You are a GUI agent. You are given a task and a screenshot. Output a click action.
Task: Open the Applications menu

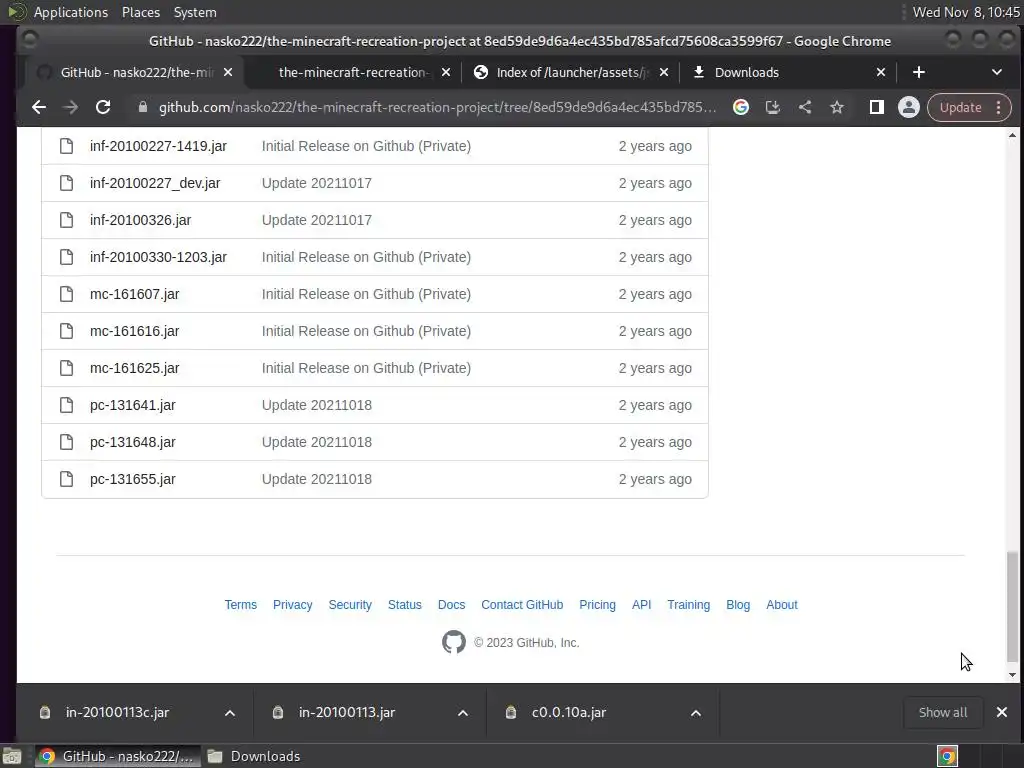[71, 12]
